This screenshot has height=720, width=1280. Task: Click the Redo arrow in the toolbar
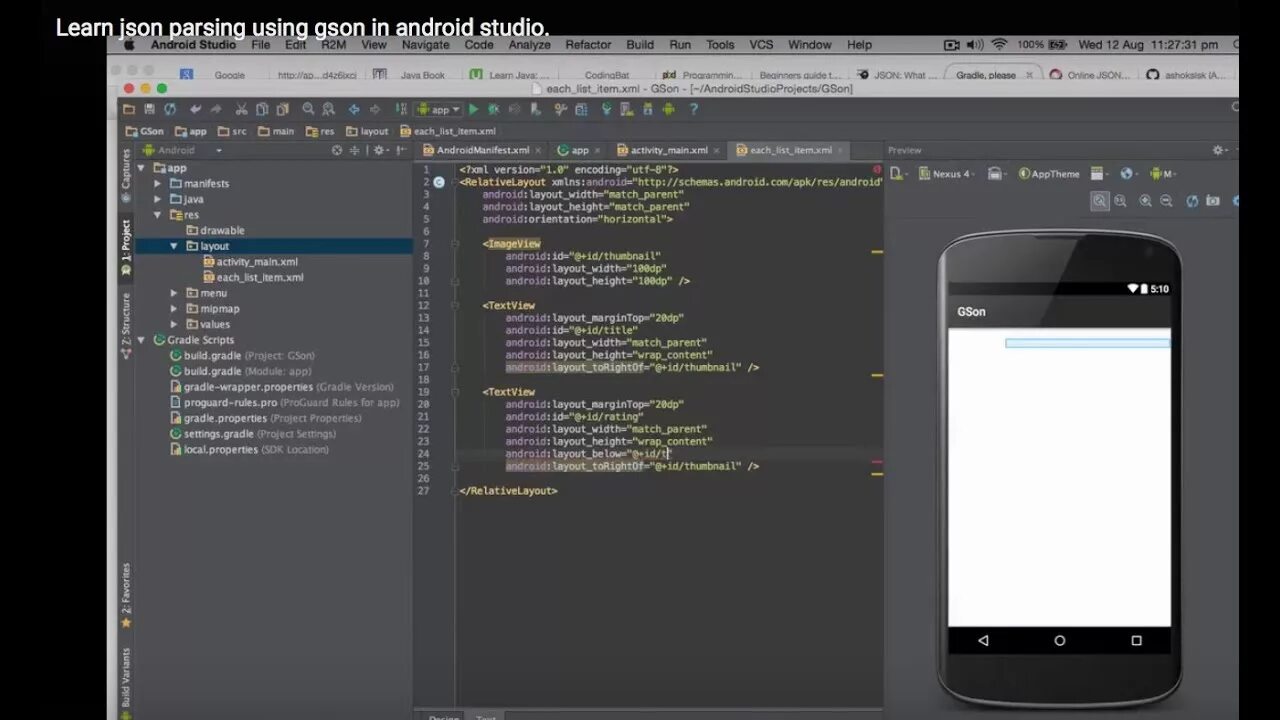[x=216, y=109]
